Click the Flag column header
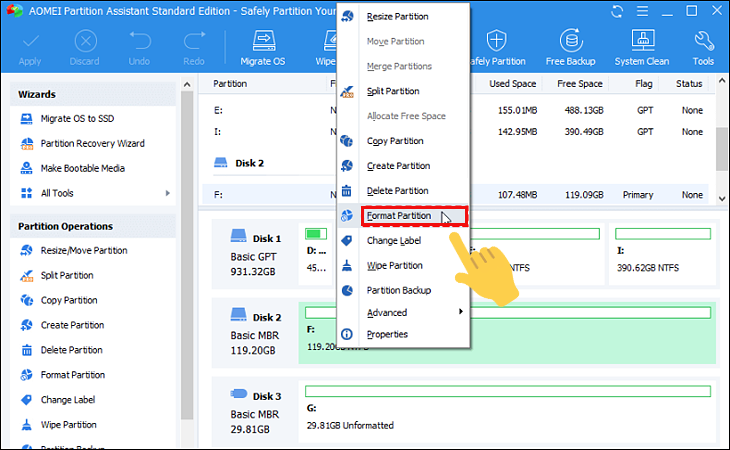Screen dimensions: 730x450 [x=643, y=84]
